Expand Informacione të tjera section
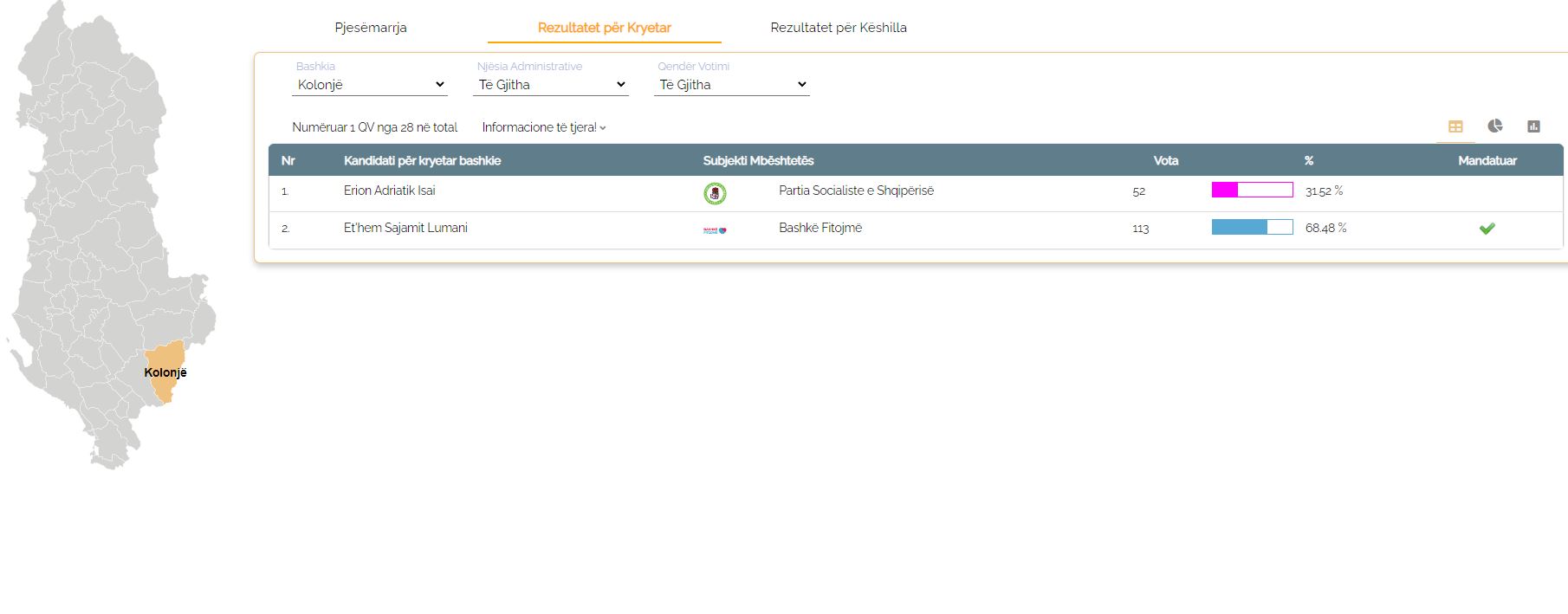The width and height of the screenshot is (1568, 614). click(x=544, y=127)
